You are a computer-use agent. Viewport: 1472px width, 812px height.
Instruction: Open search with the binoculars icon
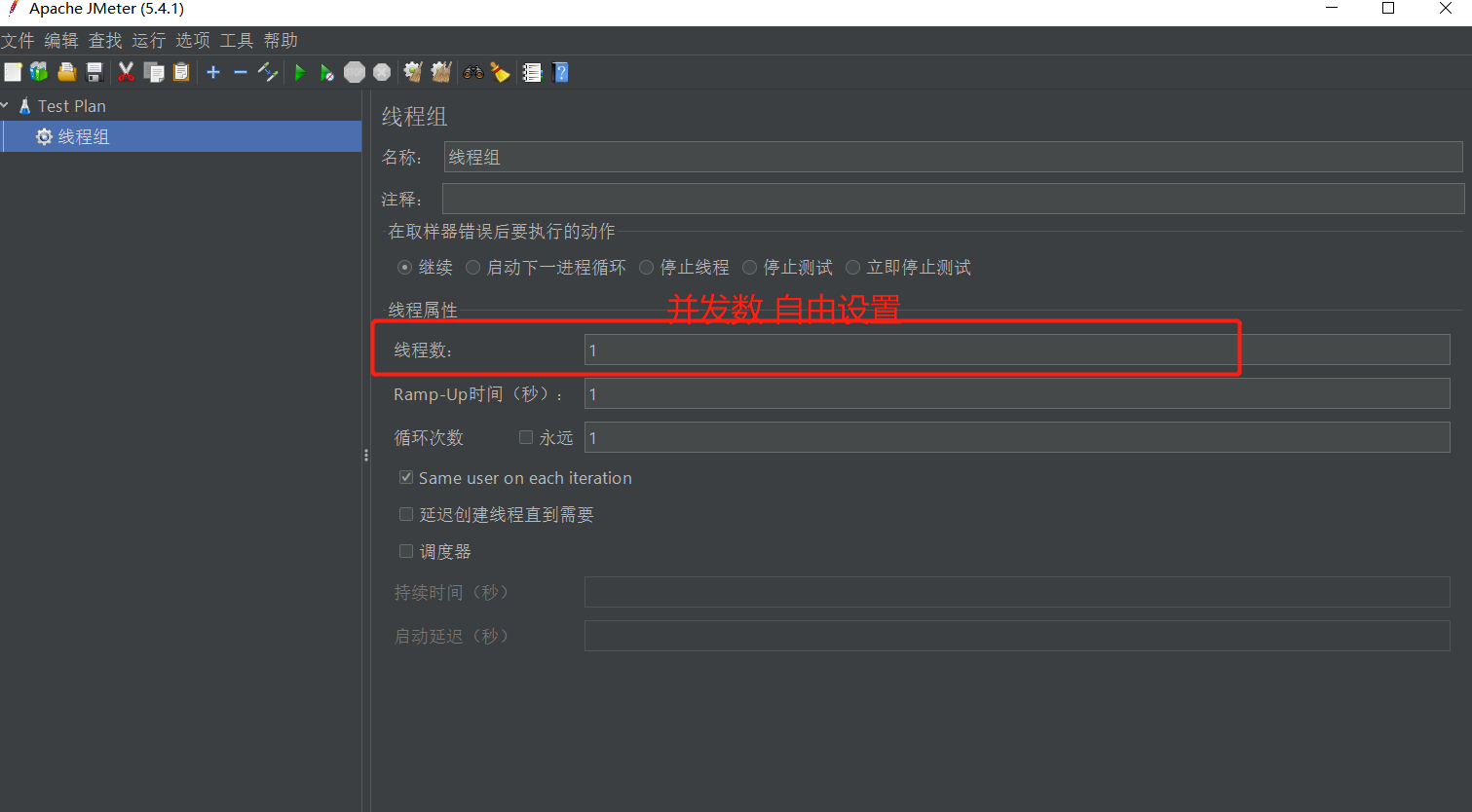click(x=473, y=72)
